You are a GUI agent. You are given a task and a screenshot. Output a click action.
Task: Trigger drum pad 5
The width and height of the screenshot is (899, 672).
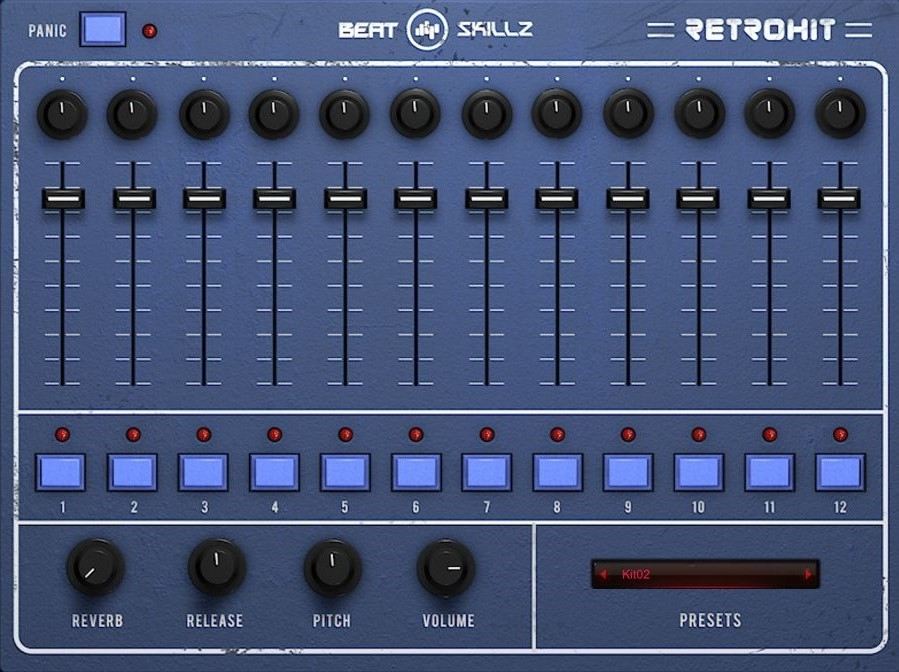[345, 472]
